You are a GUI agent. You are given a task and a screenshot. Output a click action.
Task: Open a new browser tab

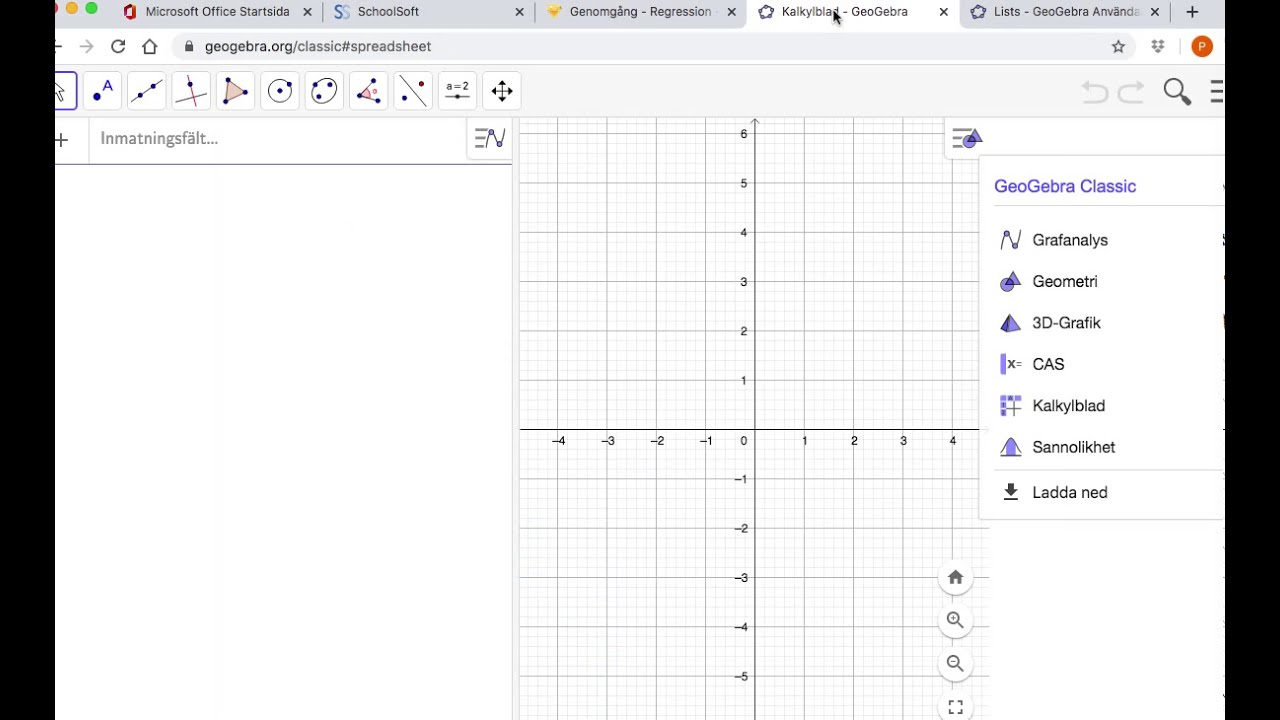tap(1192, 12)
